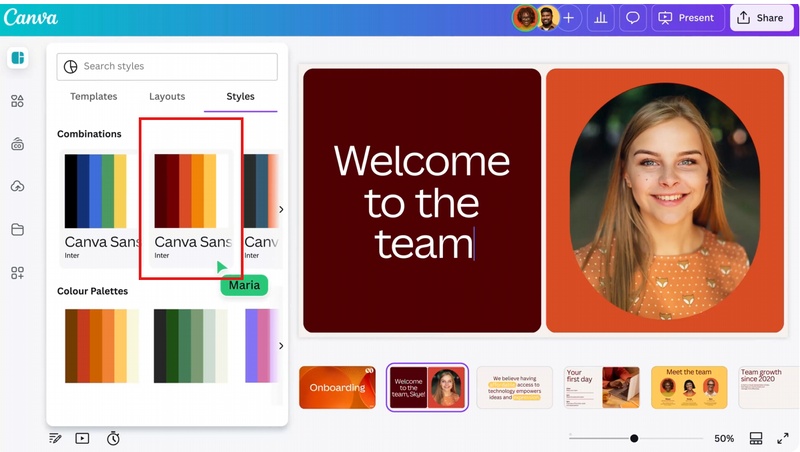Show more Combinations with the arrow
Viewport: 800px width, 452px height.
(281, 209)
